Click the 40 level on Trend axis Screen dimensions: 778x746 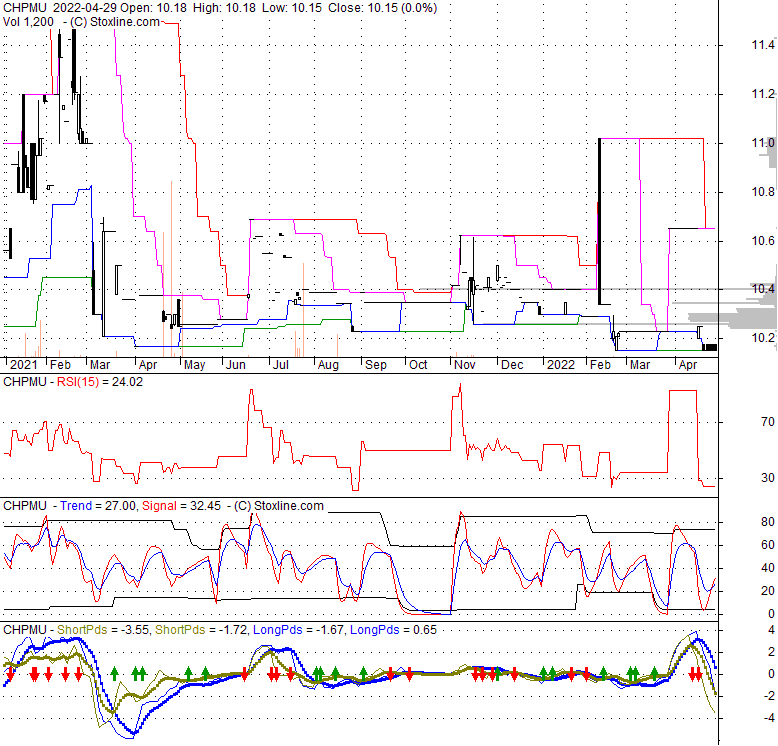pos(767,567)
